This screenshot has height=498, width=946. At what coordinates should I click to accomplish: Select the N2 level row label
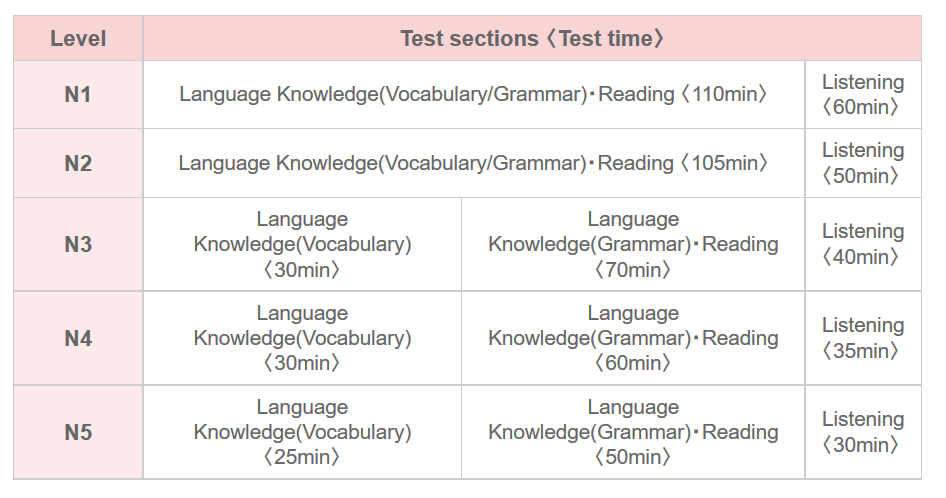[x=78, y=163]
